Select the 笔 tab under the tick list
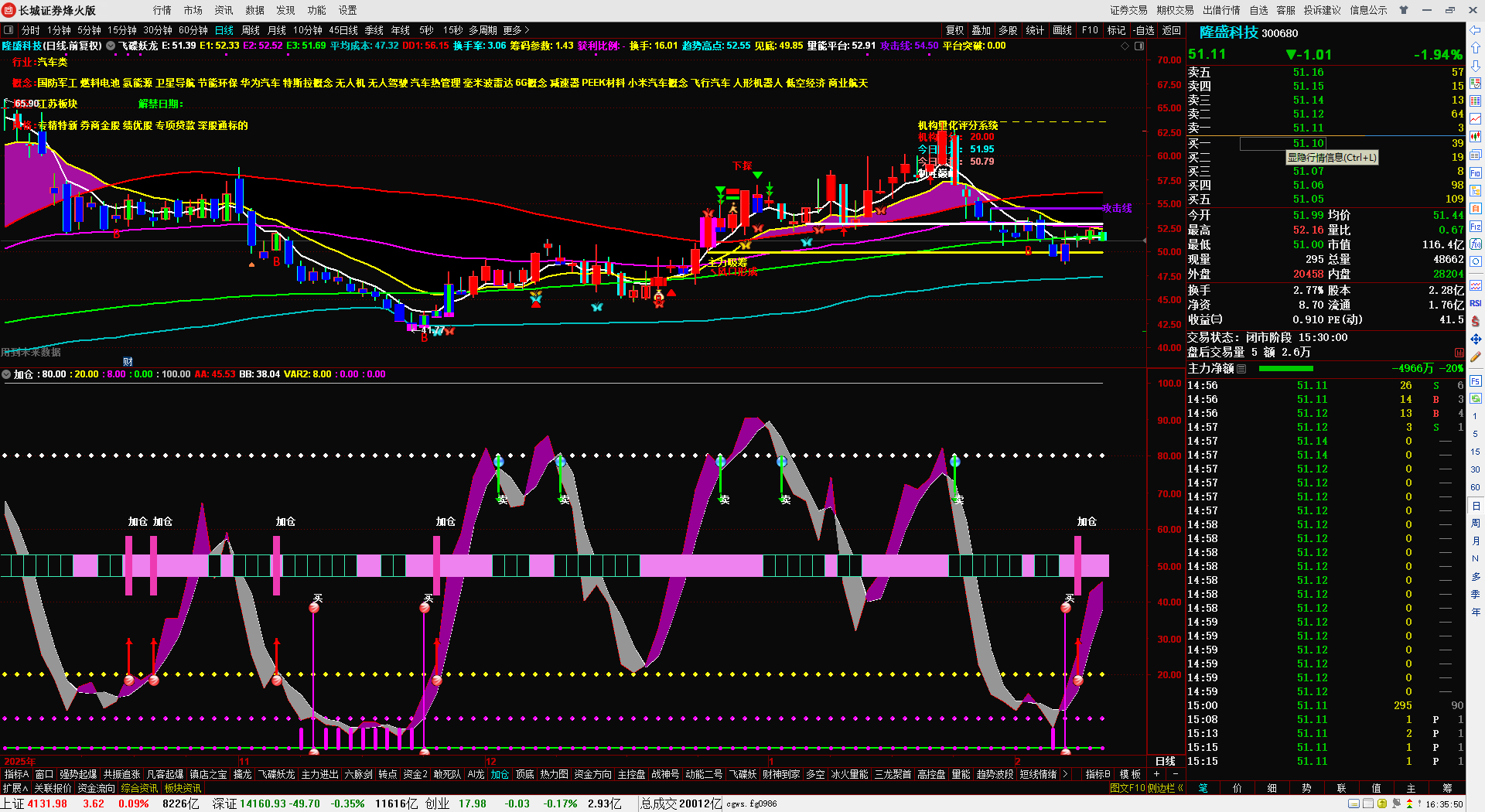This screenshot has width=1485, height=812. pos(1203,788)
